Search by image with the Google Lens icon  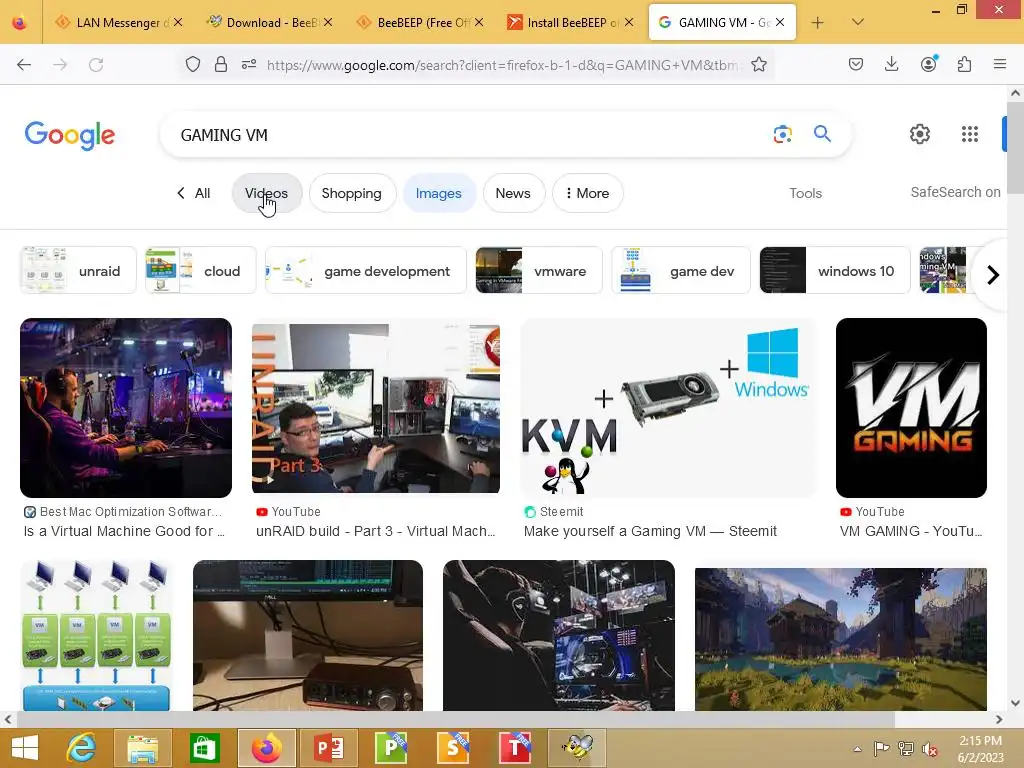[782, 135]
